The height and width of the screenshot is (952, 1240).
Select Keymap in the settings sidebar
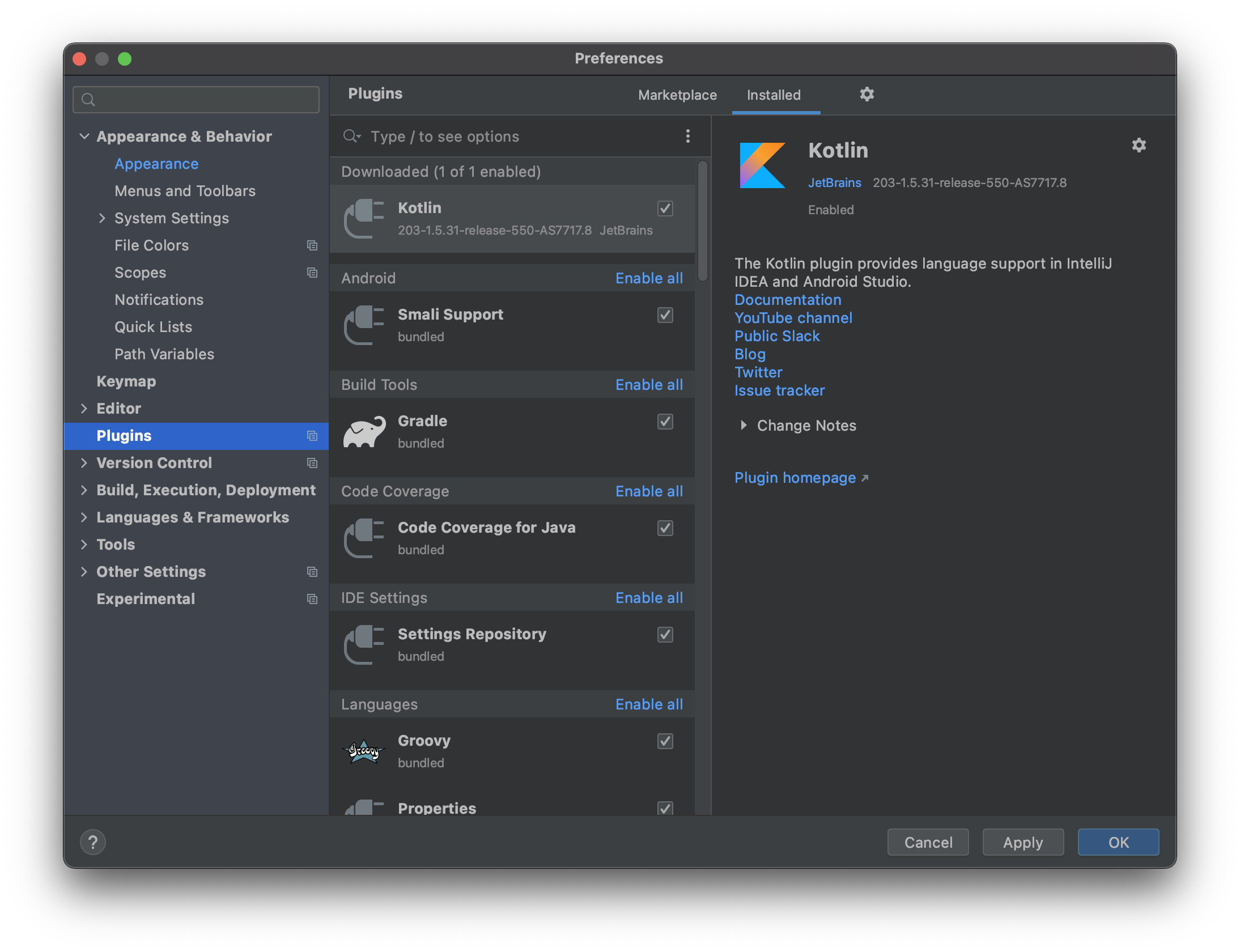coord(126,381)
